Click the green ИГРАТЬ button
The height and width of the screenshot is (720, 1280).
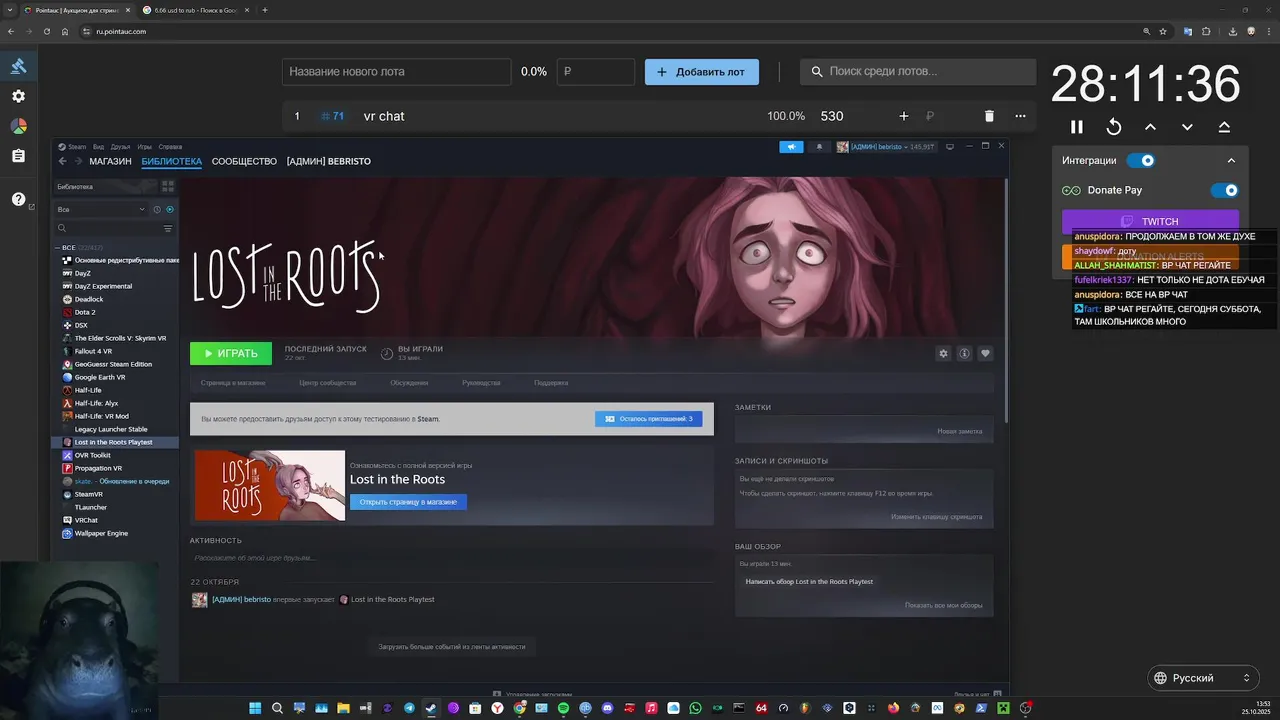pyautogui.click(x=231, y=353)
